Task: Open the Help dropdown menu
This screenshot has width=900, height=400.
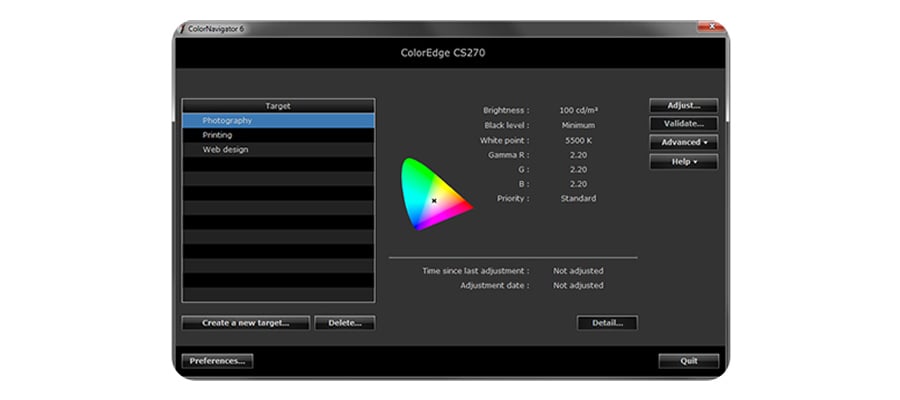Action: point(684,162)
